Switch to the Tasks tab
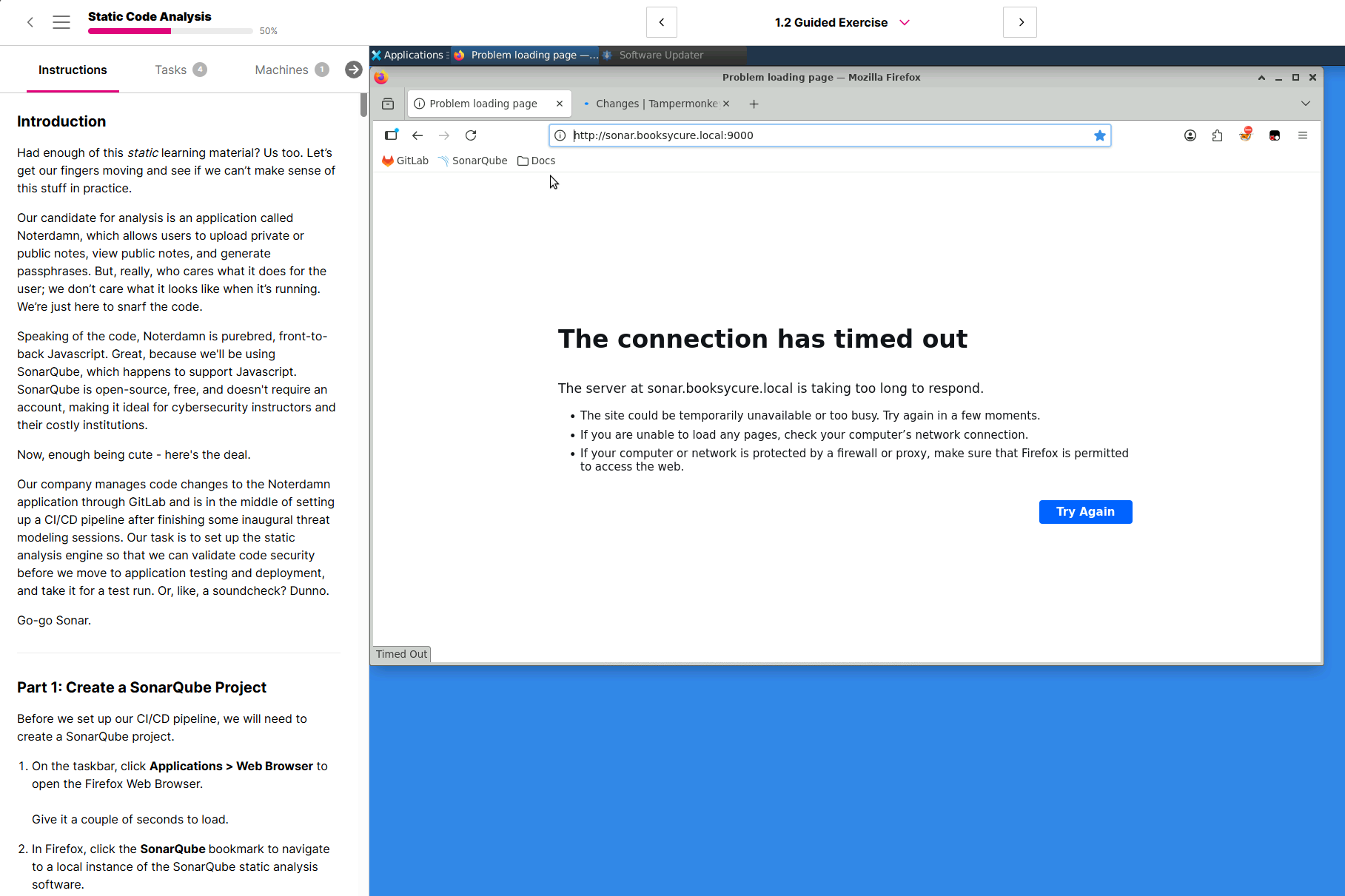 click(x=181, y=70)
